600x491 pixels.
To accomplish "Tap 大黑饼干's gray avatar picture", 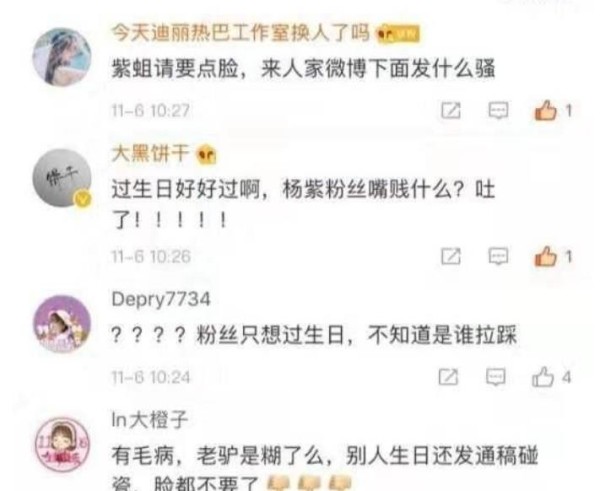I will (62, 178).
